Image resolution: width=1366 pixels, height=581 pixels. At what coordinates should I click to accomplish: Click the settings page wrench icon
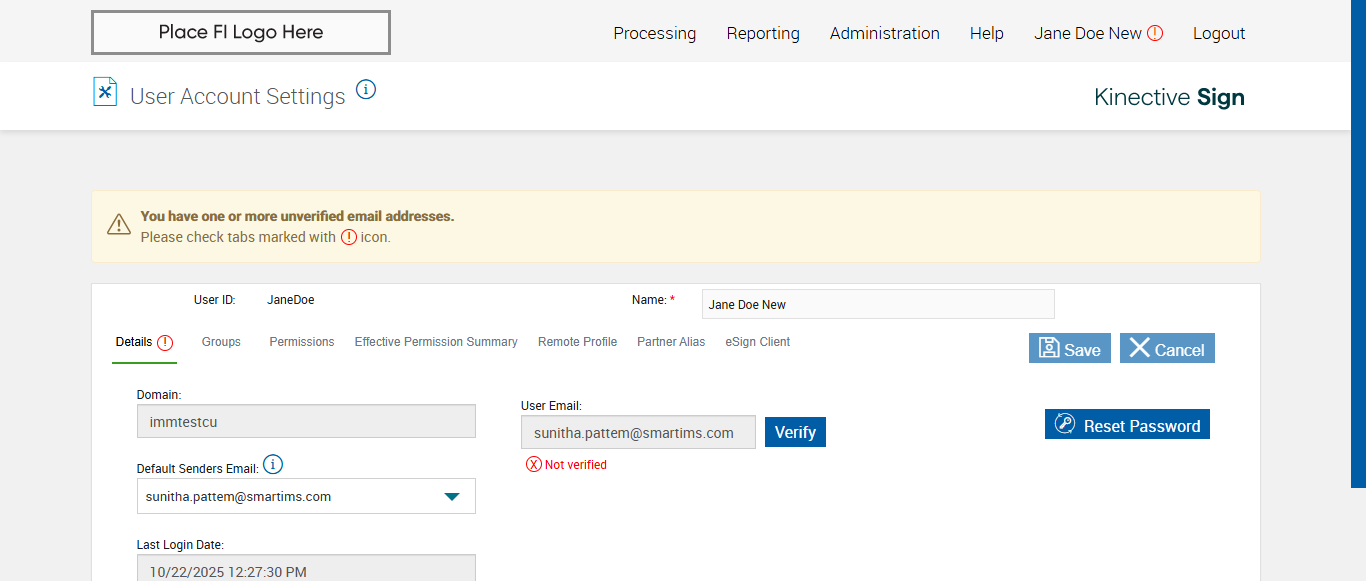105,92
